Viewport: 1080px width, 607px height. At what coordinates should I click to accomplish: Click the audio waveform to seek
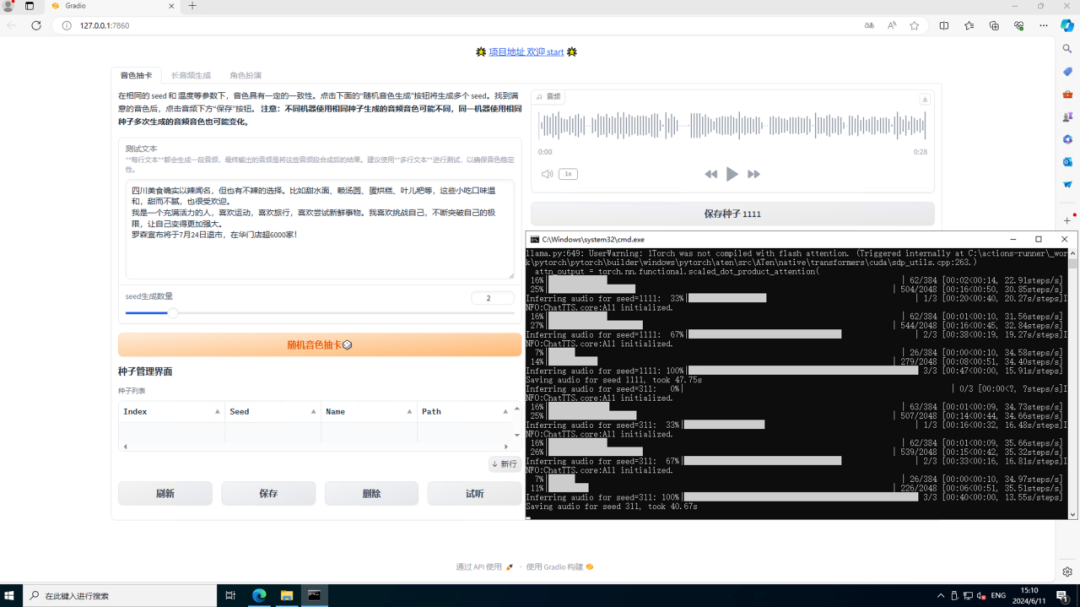pos(732,125)
